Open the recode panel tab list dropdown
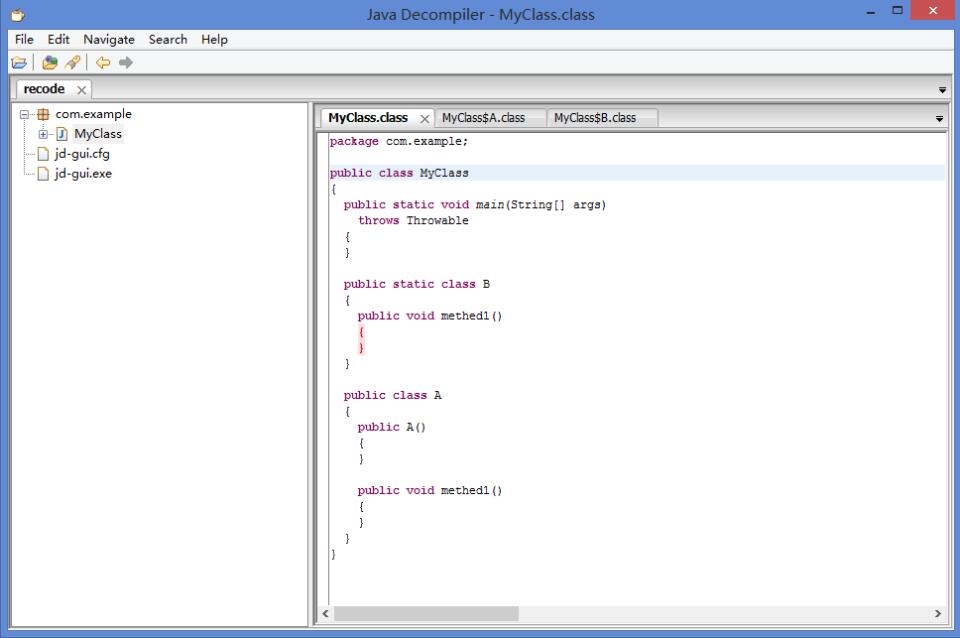 pyautogui.click(x=942, y=90)
